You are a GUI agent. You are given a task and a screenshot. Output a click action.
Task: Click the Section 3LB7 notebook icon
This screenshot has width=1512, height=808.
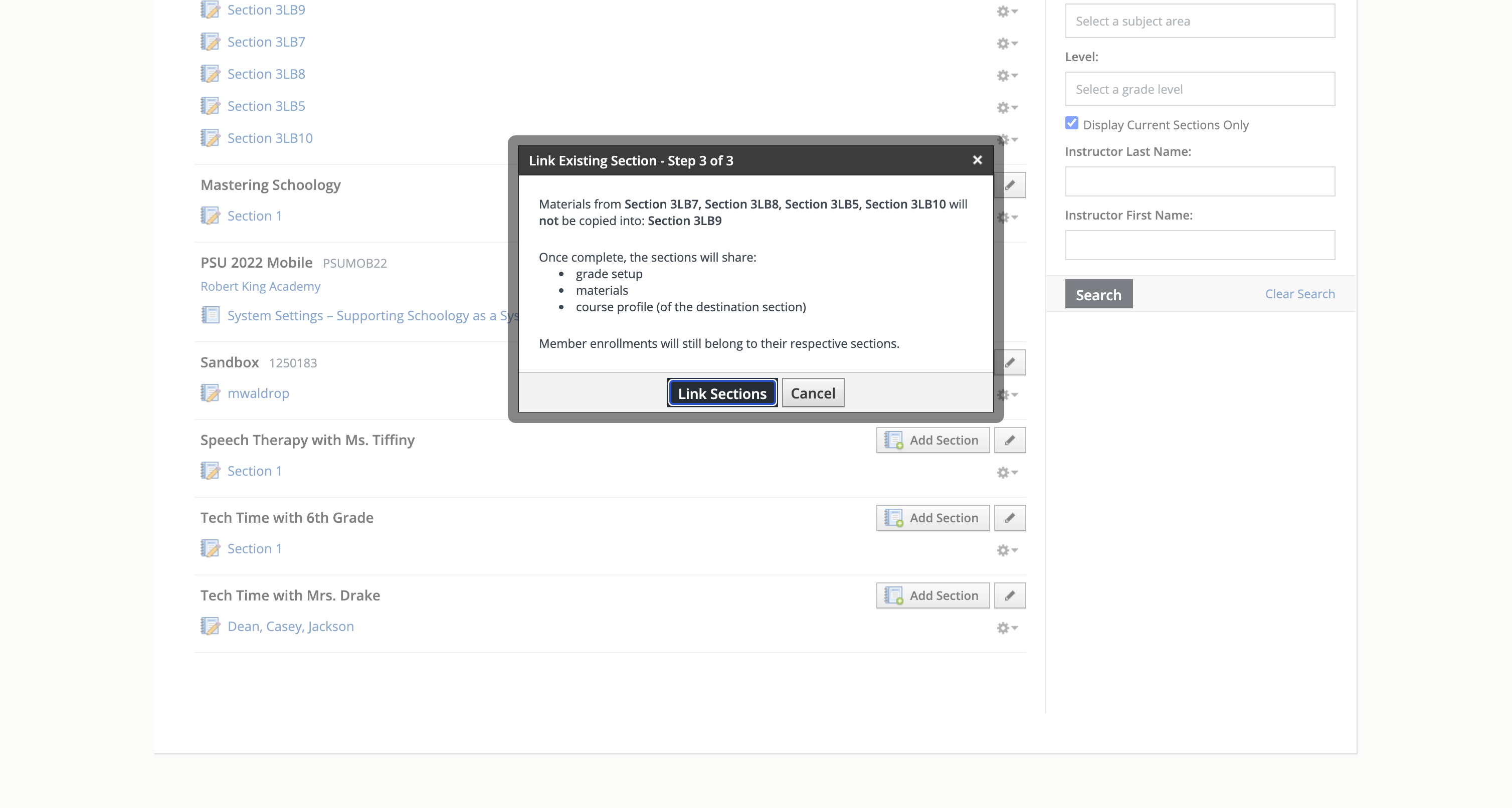click(210, 42)
